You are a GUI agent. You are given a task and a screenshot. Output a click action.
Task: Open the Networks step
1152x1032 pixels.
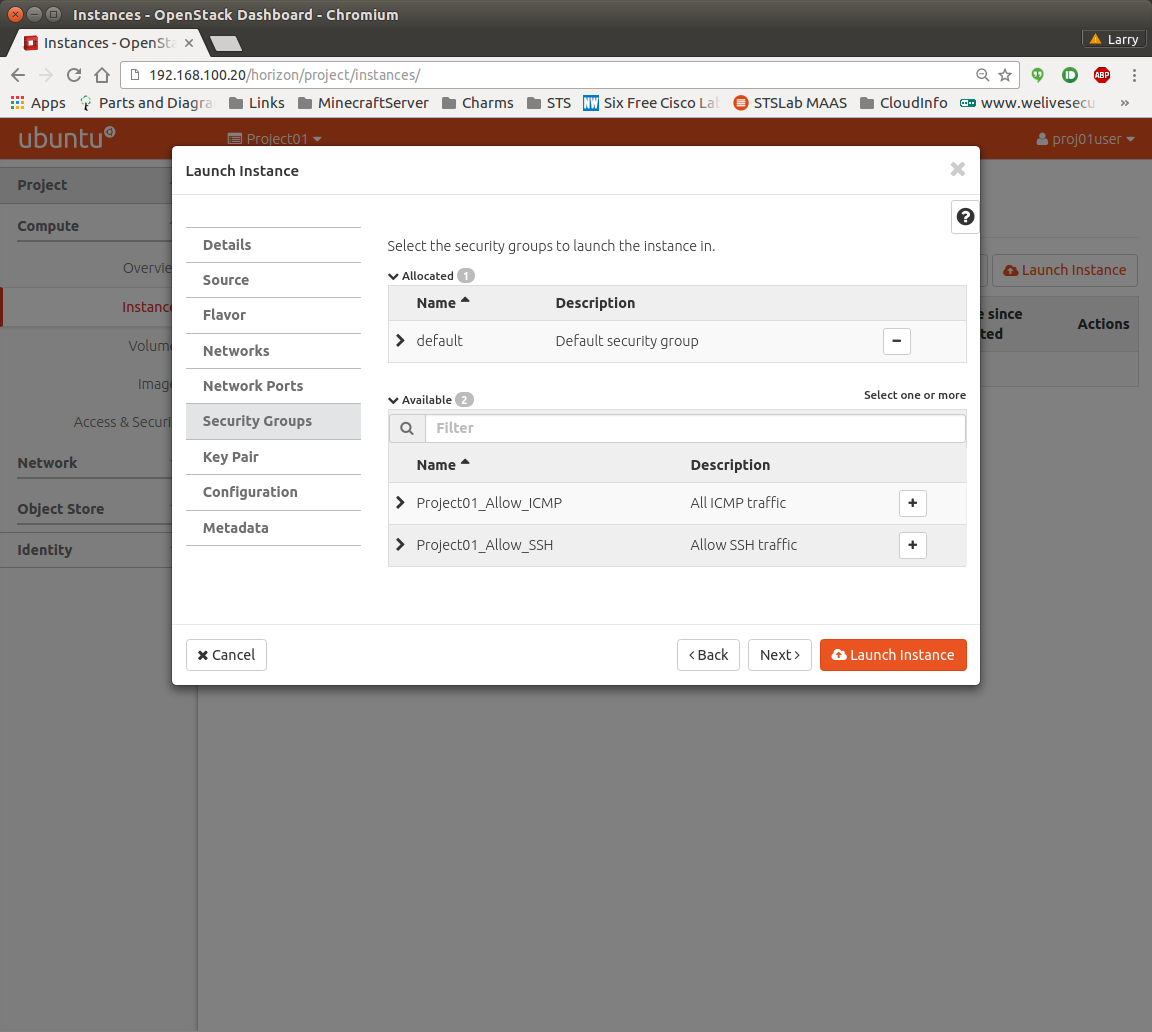[236, 351]
